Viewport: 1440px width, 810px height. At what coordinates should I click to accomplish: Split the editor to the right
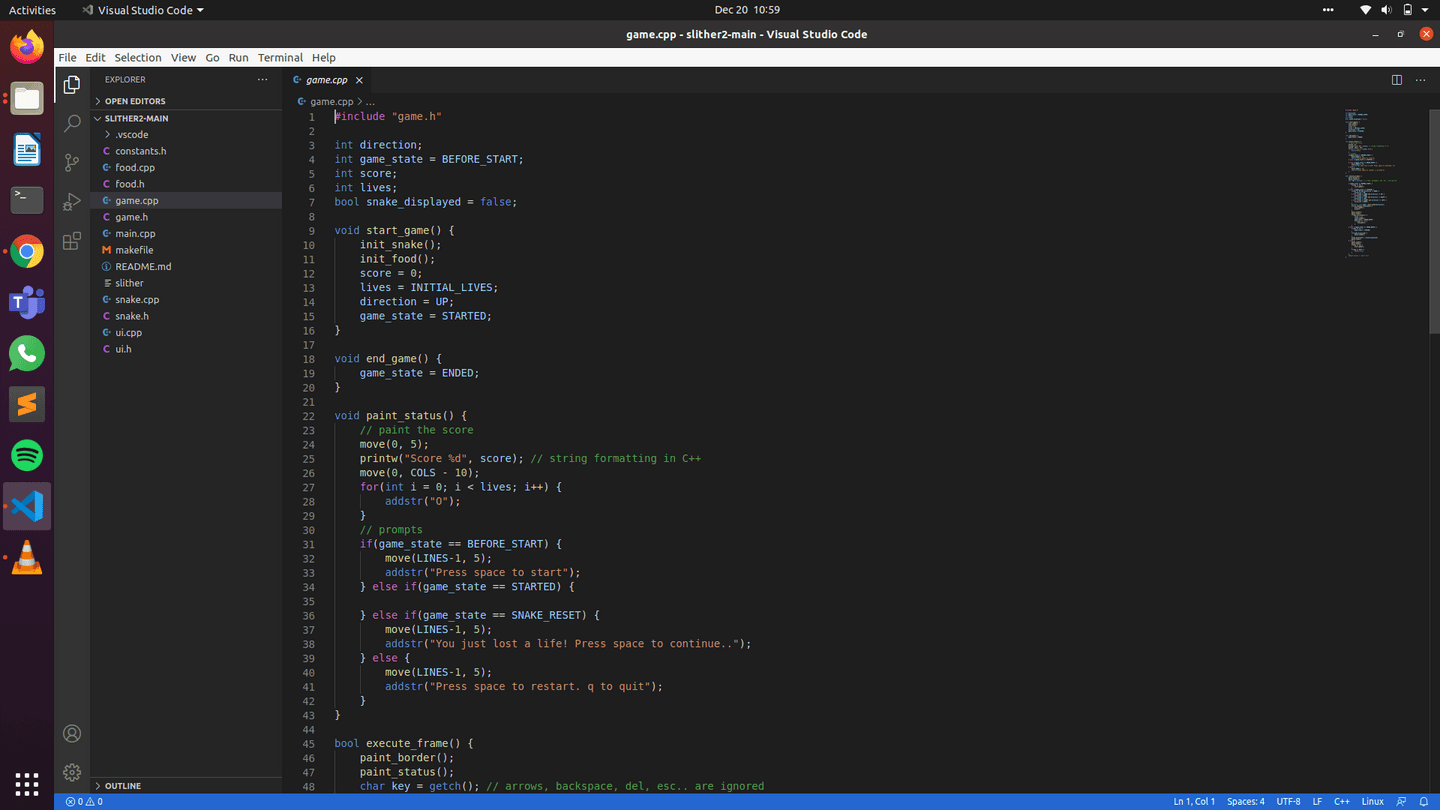point(1397,80)
